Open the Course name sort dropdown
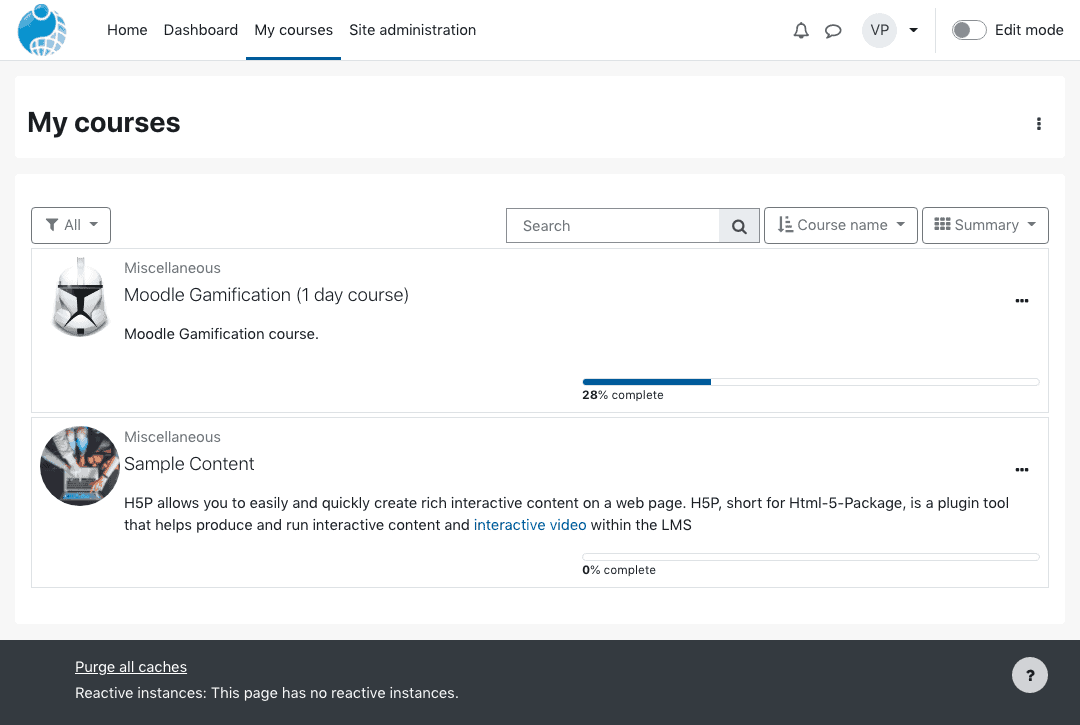The width and height of the screenshot is (1080, 725). point(841,225)
